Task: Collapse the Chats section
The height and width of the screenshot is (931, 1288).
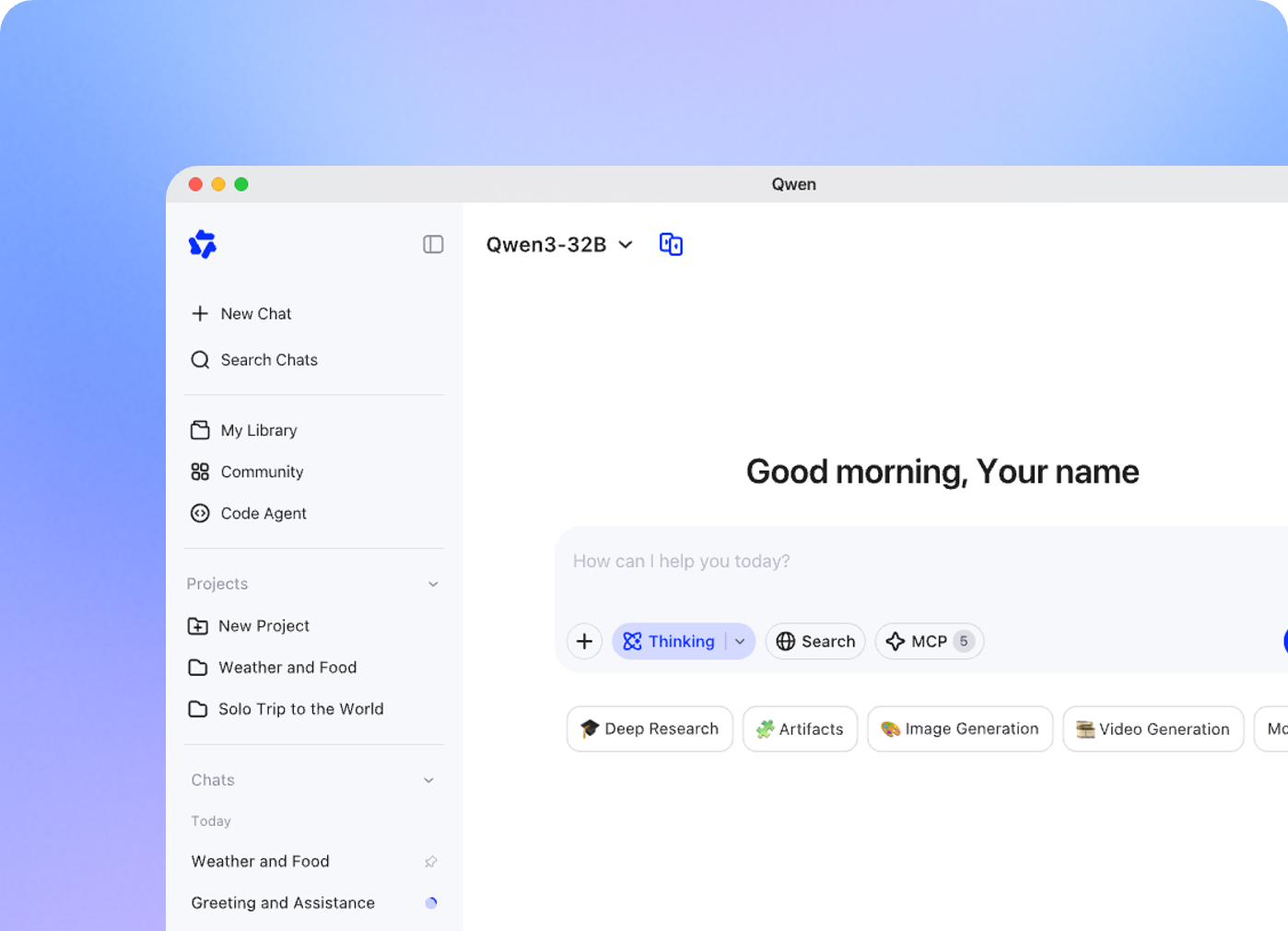Action: pos(428,780)
